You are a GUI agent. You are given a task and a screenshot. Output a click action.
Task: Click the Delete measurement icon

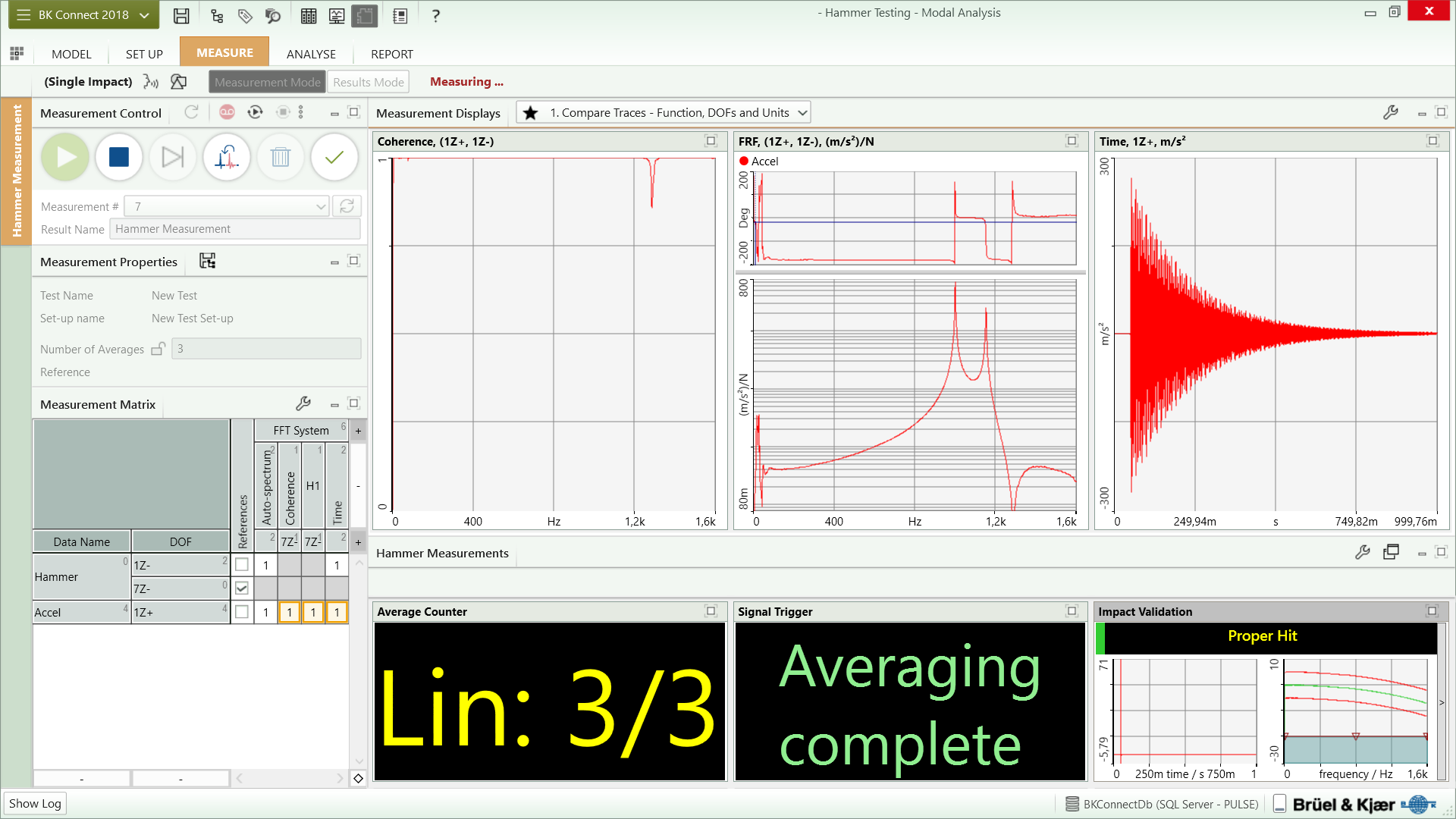point(281,157)
